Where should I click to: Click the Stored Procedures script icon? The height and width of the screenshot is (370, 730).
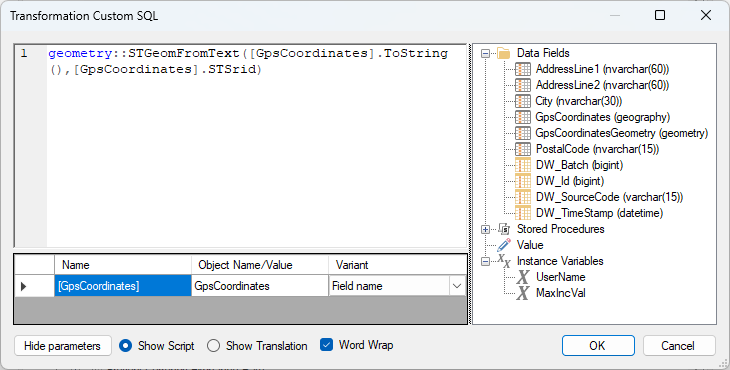tap(504, 229)
